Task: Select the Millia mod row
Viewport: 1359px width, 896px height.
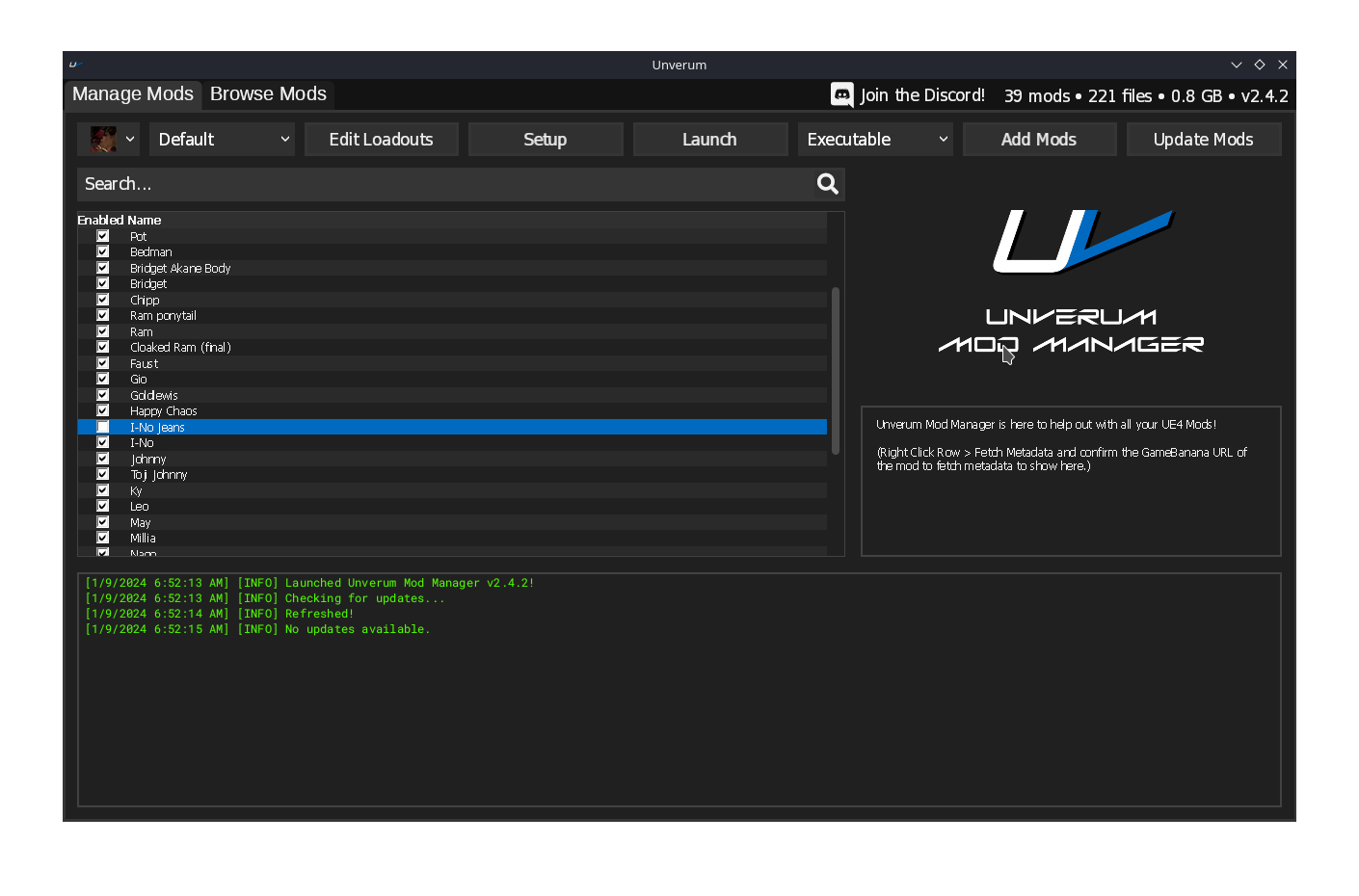Action: (x=452, y=539)
